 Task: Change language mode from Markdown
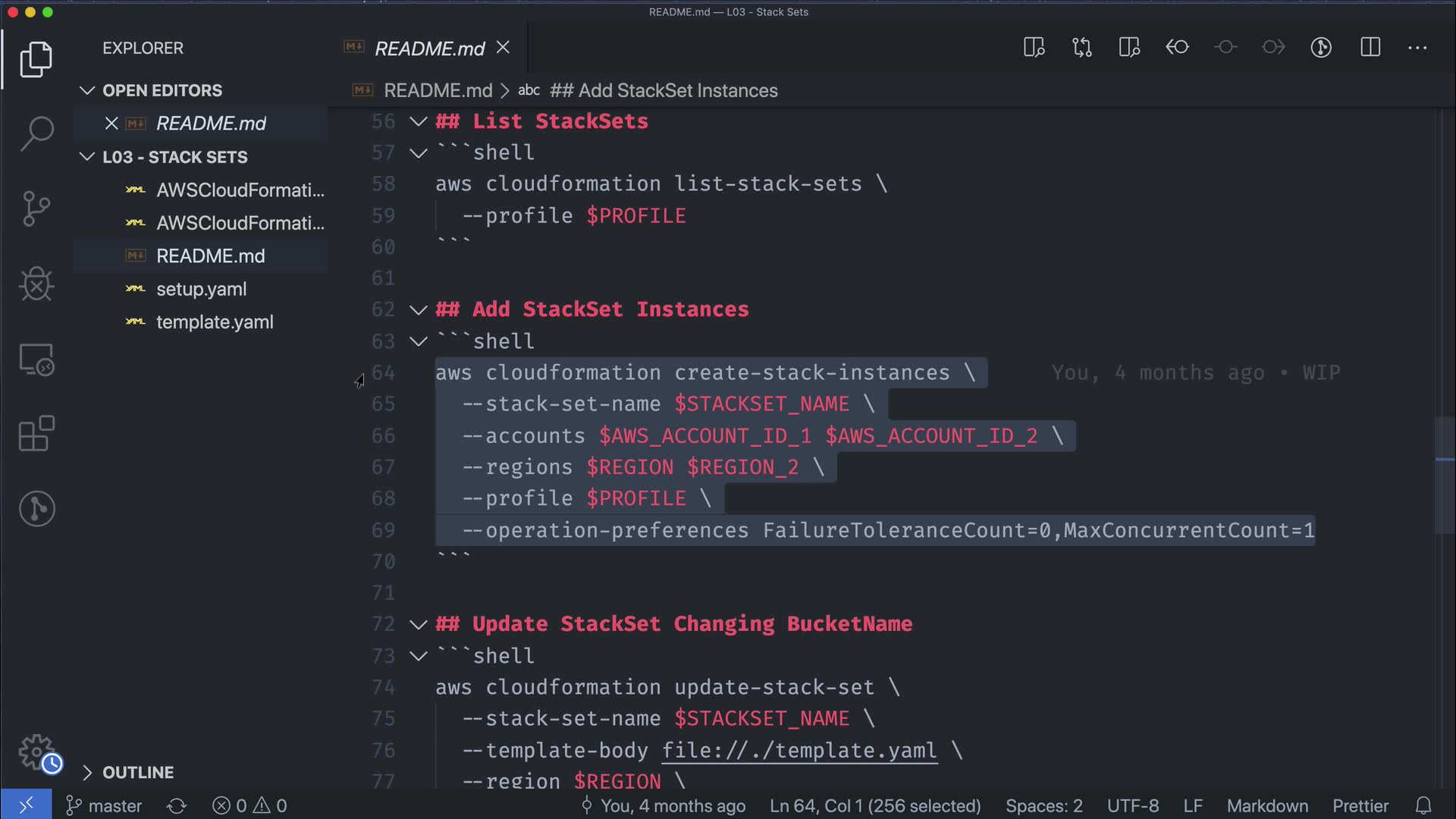[x=1267, y=805]
